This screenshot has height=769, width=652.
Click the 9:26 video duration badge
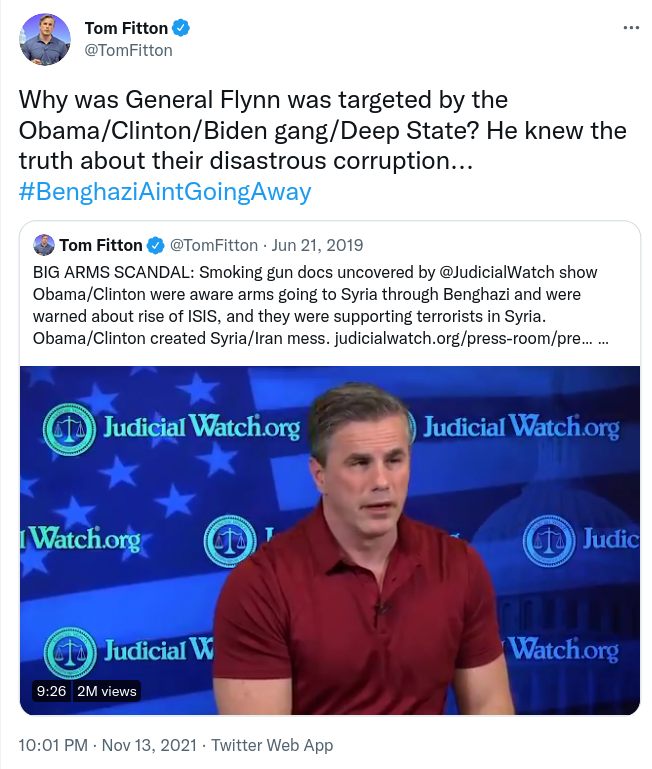click(x=51, y=691)
